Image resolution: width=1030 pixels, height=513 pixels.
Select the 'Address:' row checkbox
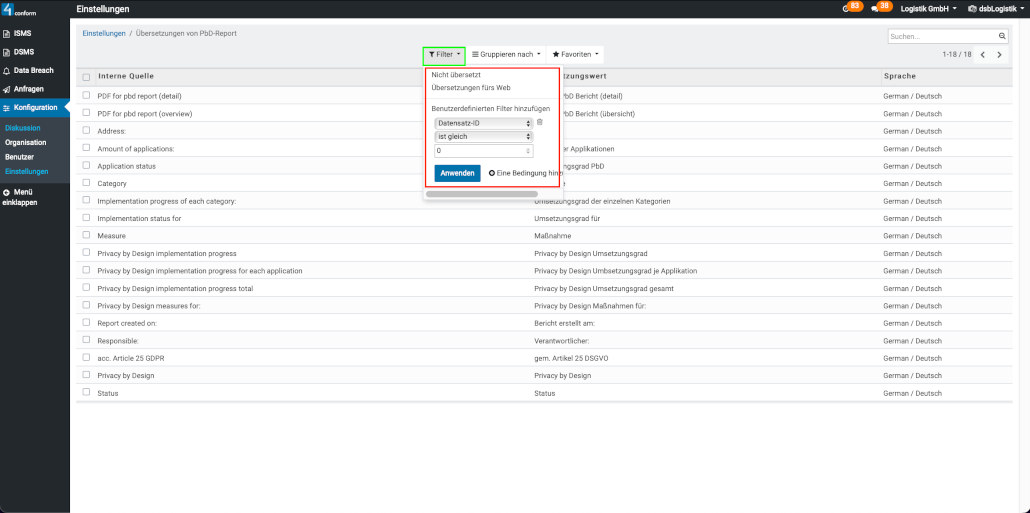[x=87, y=131]
